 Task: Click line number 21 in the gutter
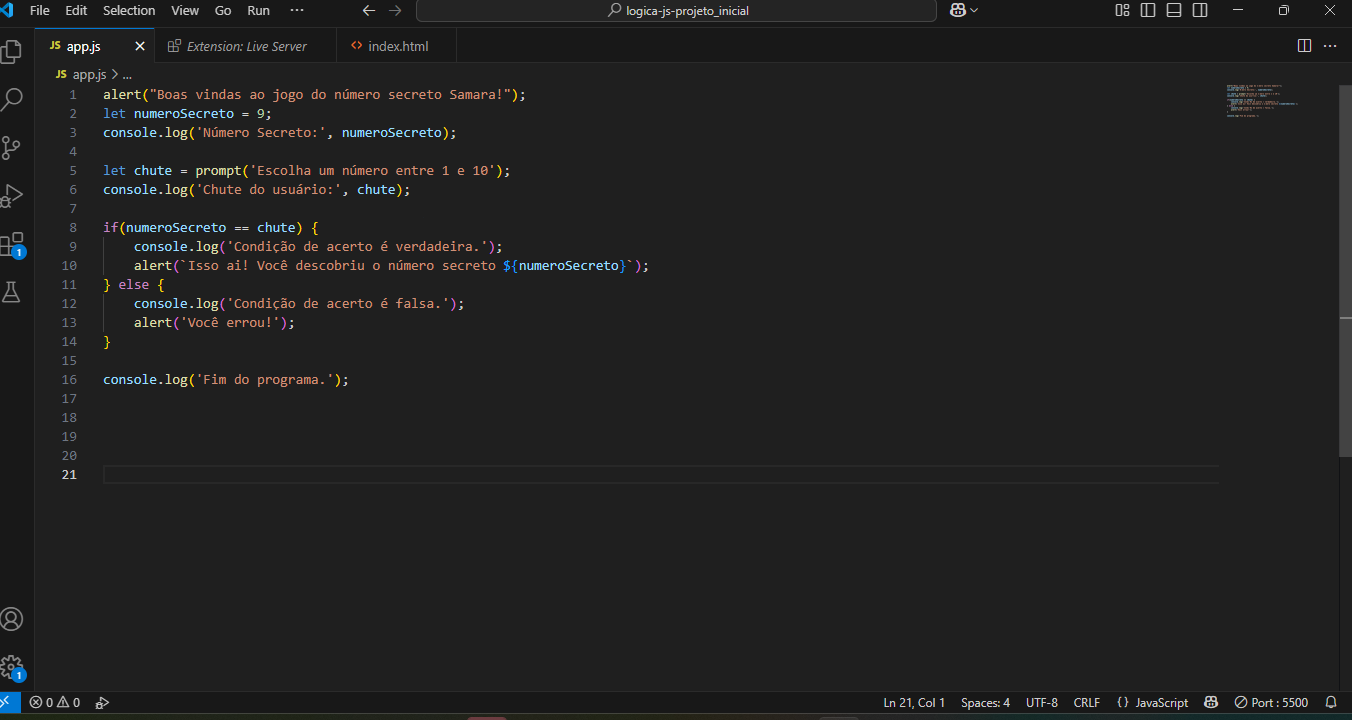(x=68, y=475)
